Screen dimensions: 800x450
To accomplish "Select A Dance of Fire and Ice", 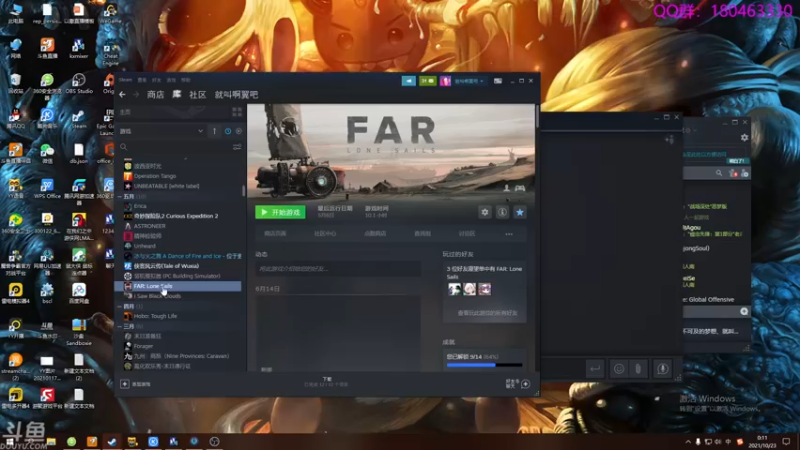I will (187, 256).
